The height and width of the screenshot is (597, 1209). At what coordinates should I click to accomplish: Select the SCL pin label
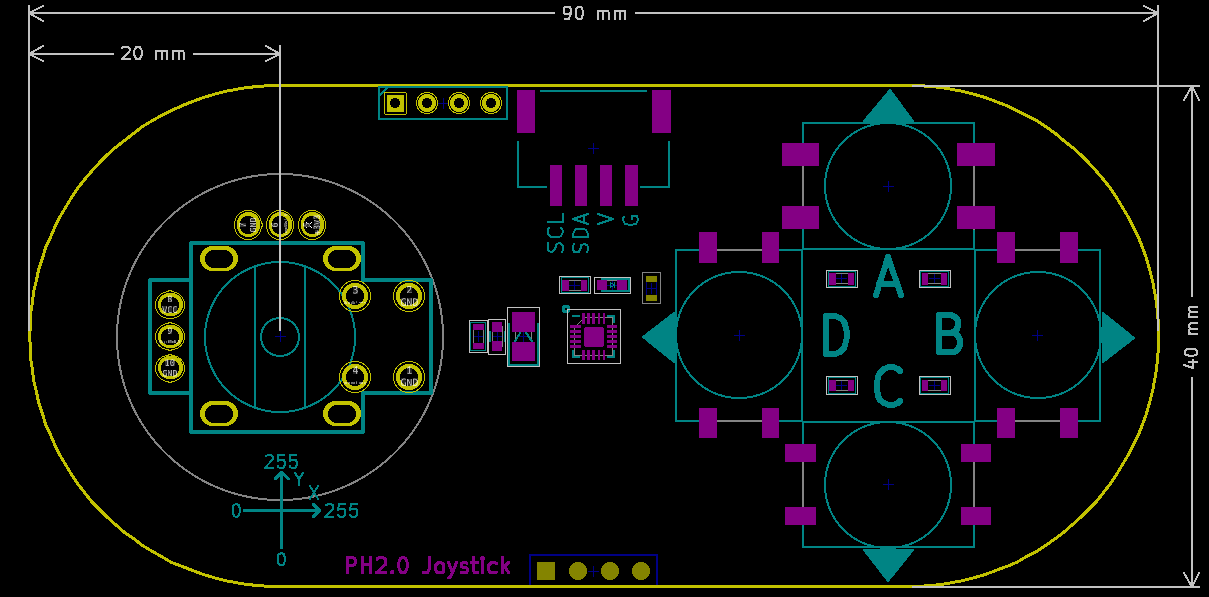pos(556,232)
